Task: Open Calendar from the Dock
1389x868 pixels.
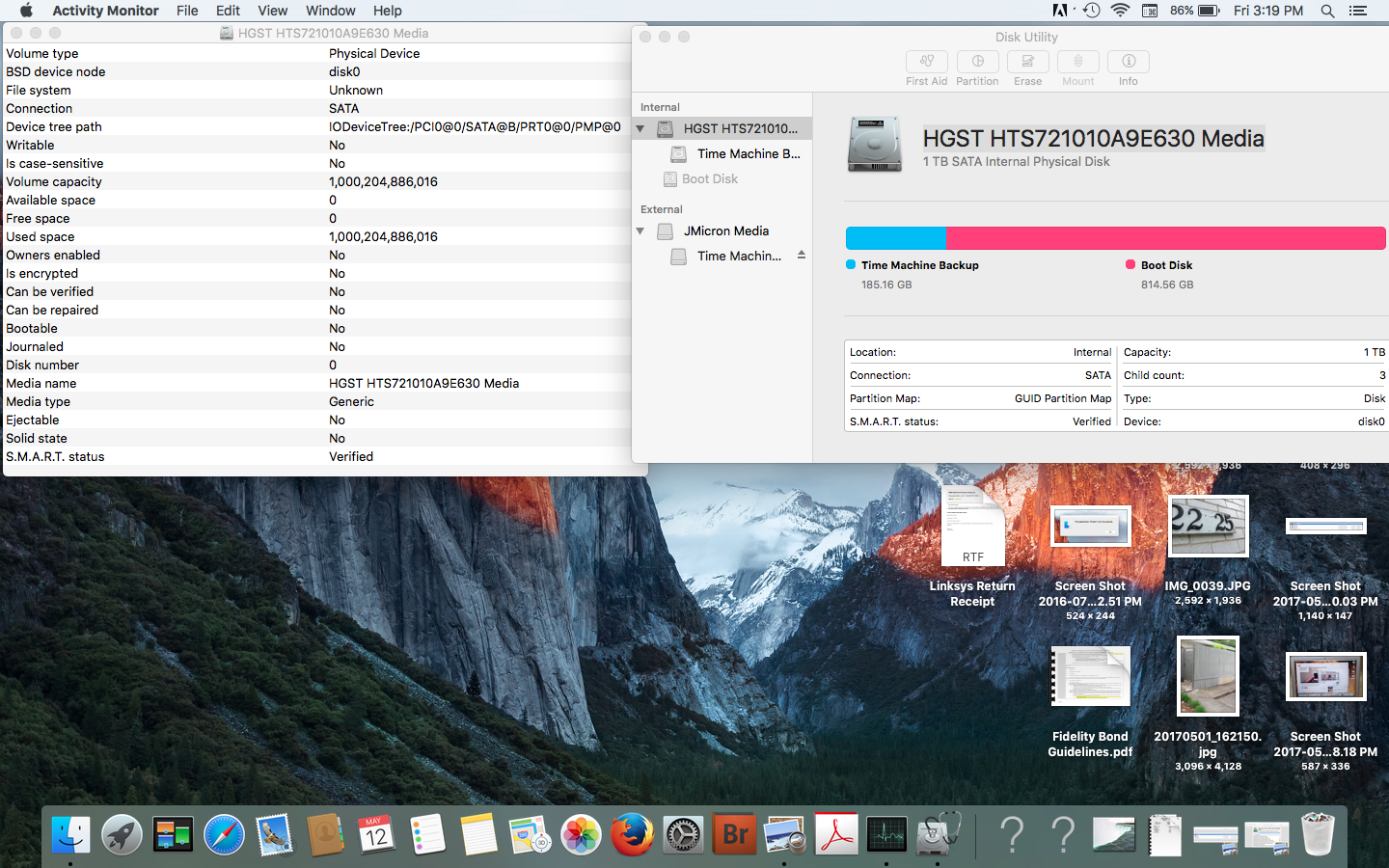Action: coord(376,834)
